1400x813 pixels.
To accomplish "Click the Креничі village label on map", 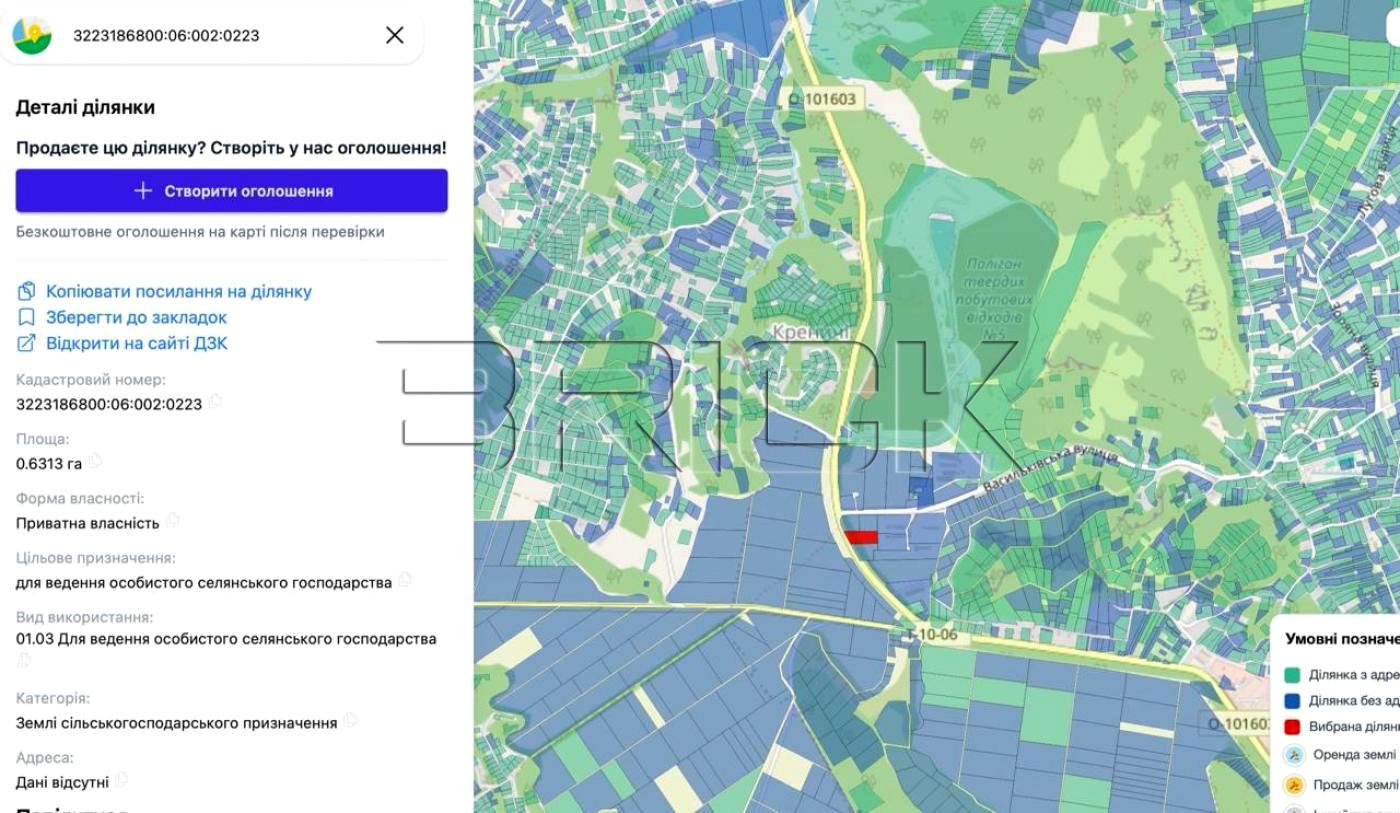I will point(811,332).
